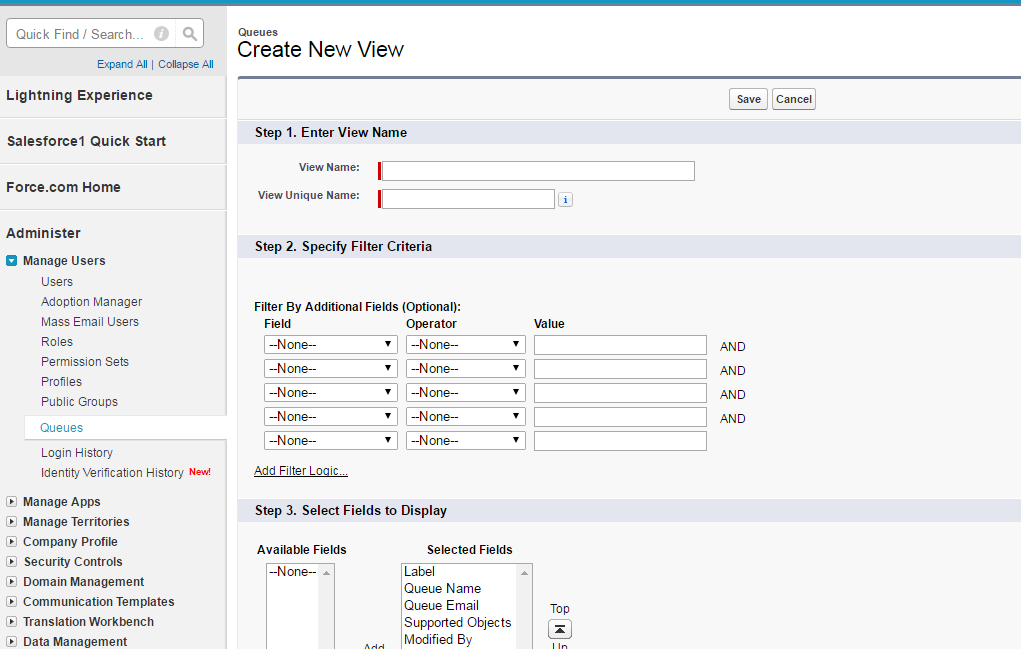Click the Quick Find info icon

click(x=161, y=34)
